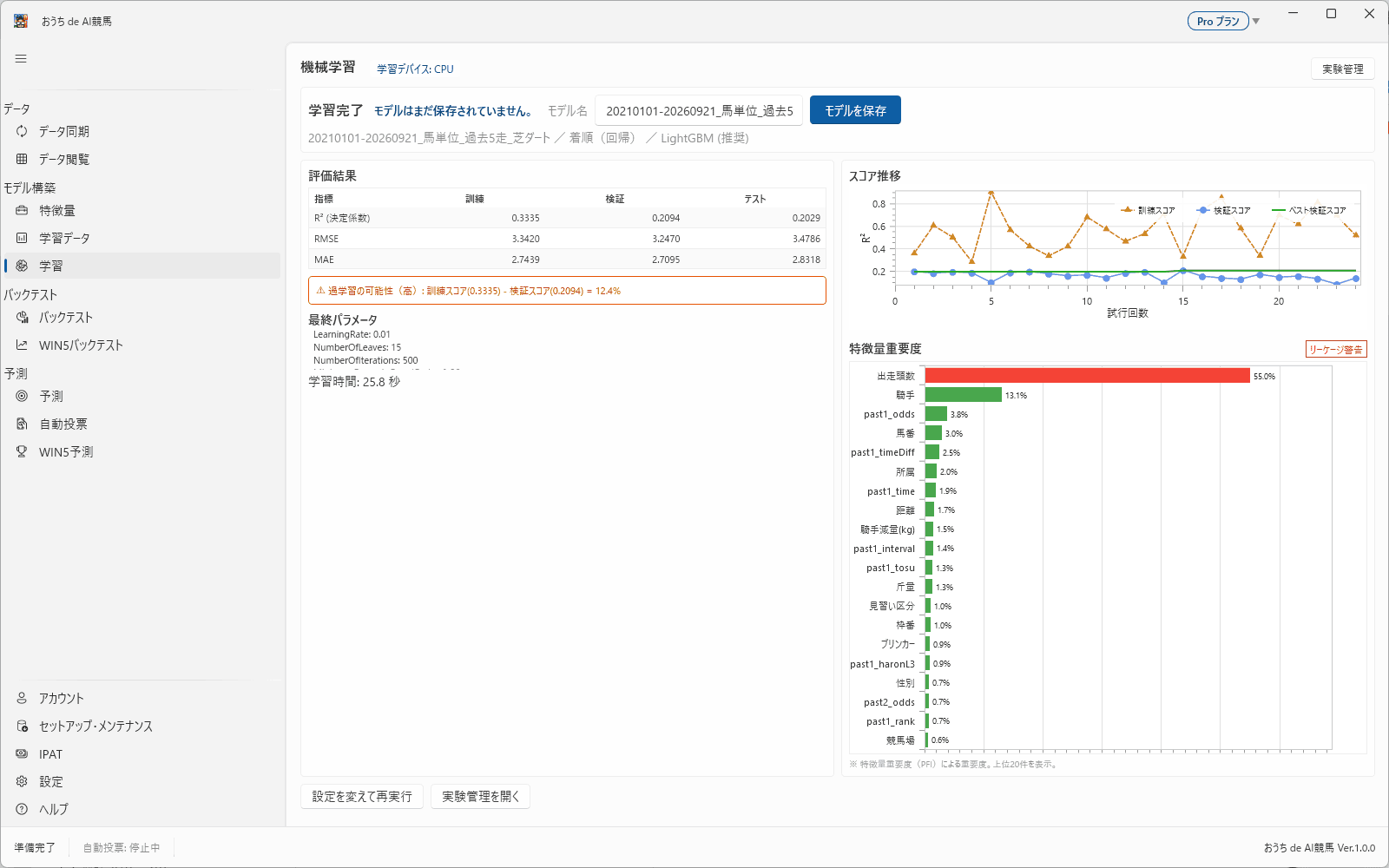Click the 学習 brain icon
Viewport: 1389px width, 868px height.
click(22, 266)
